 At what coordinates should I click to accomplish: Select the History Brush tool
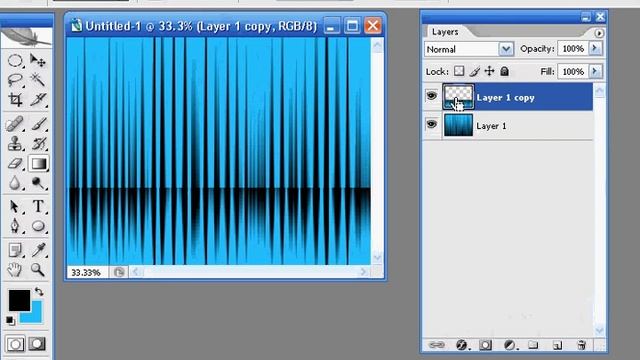(x=38, y=144)
